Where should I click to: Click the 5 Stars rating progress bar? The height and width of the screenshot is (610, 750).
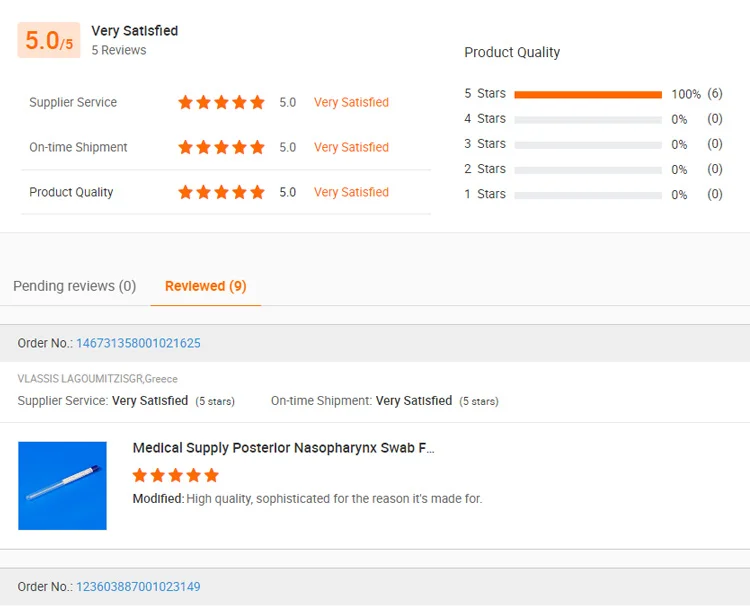[588, 94]
